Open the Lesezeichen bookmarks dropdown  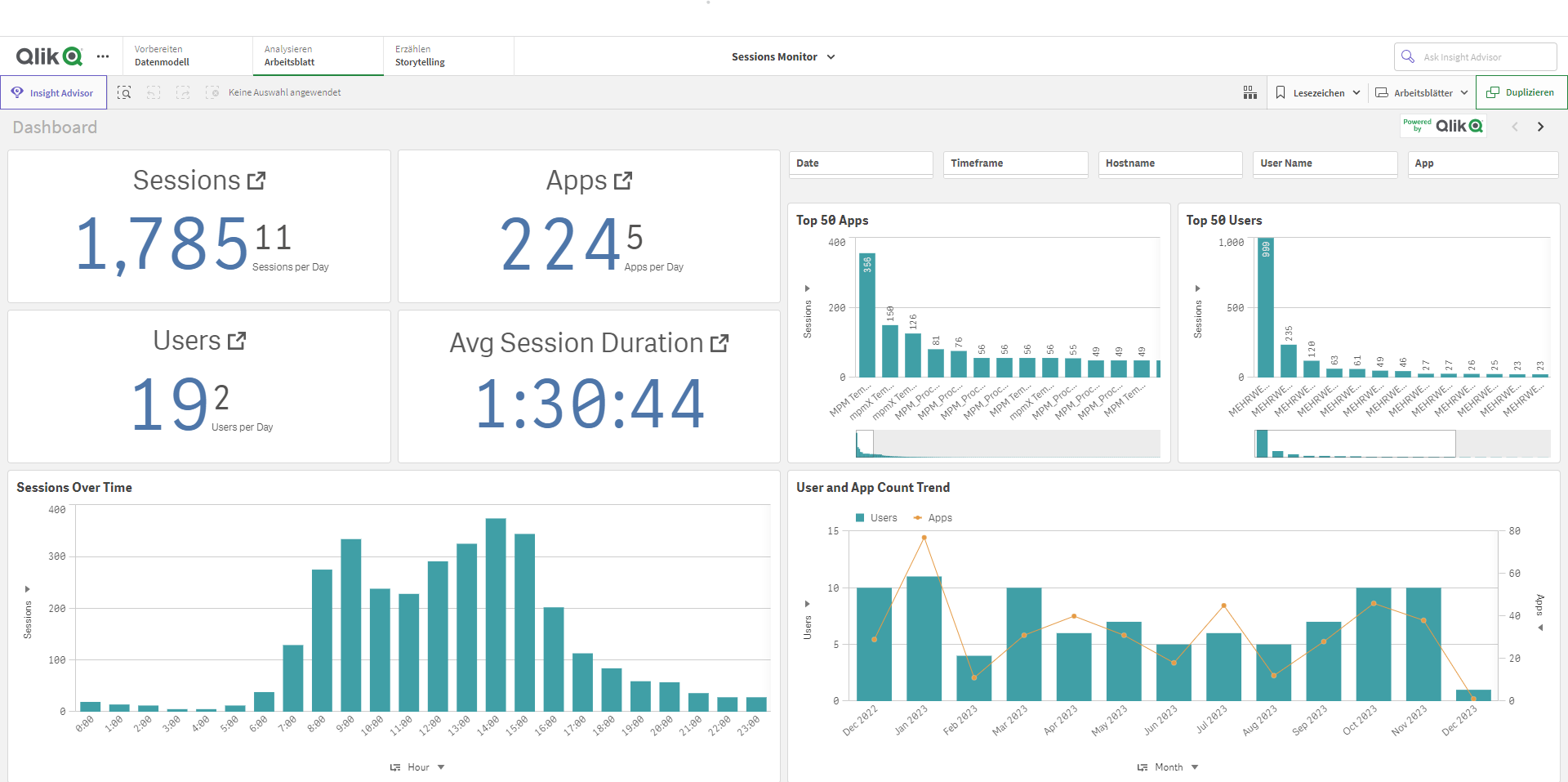tap(1318, 93)
